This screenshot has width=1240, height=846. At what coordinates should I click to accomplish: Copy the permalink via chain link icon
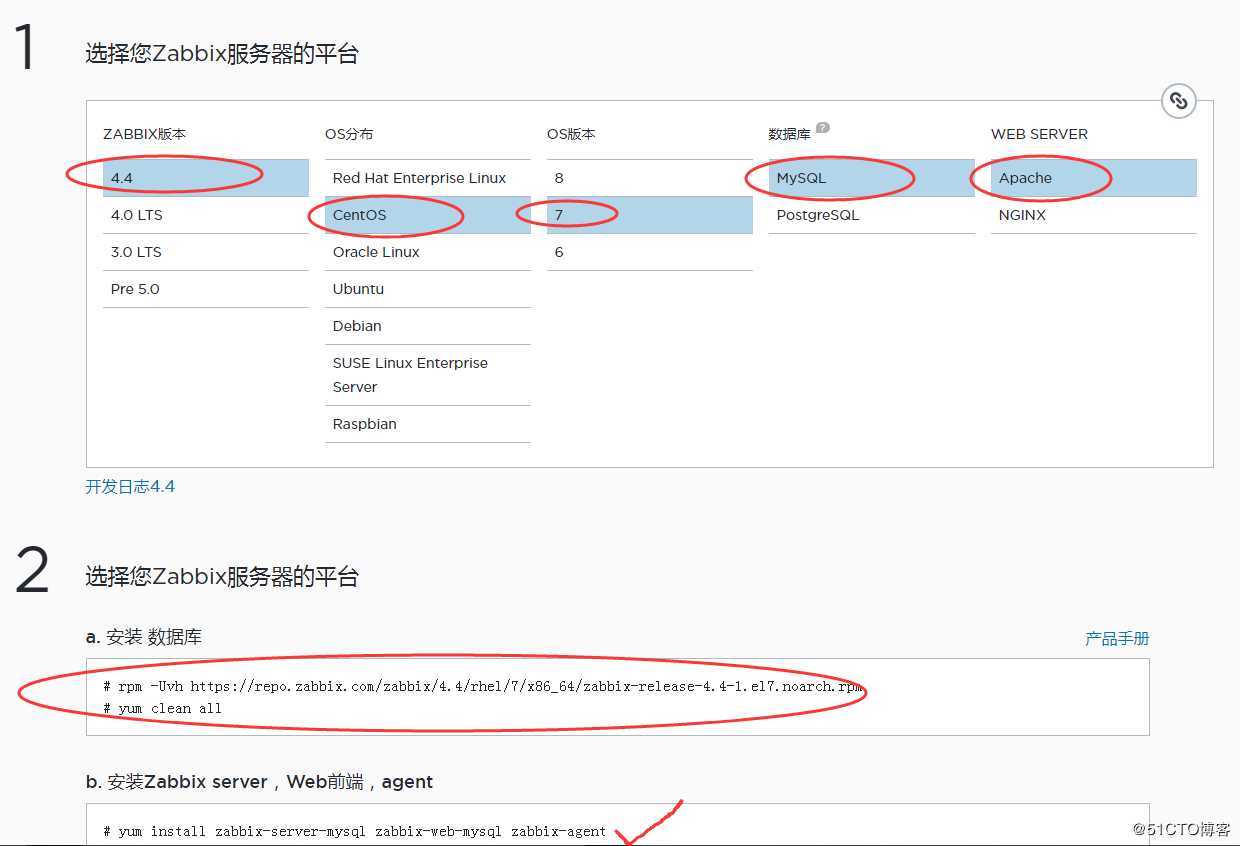tap(1179, 101)
